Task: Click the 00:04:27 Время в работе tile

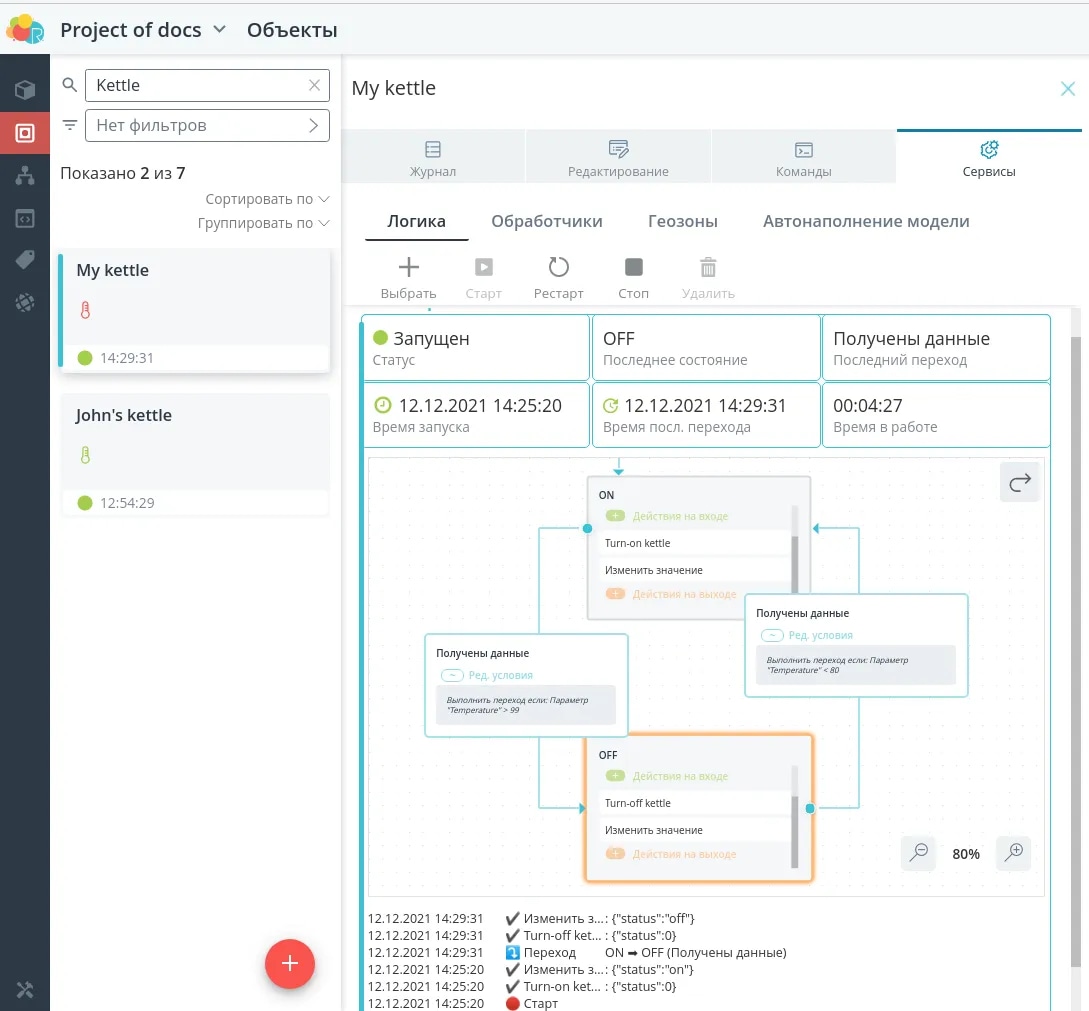Action: (x=936, y=415)
